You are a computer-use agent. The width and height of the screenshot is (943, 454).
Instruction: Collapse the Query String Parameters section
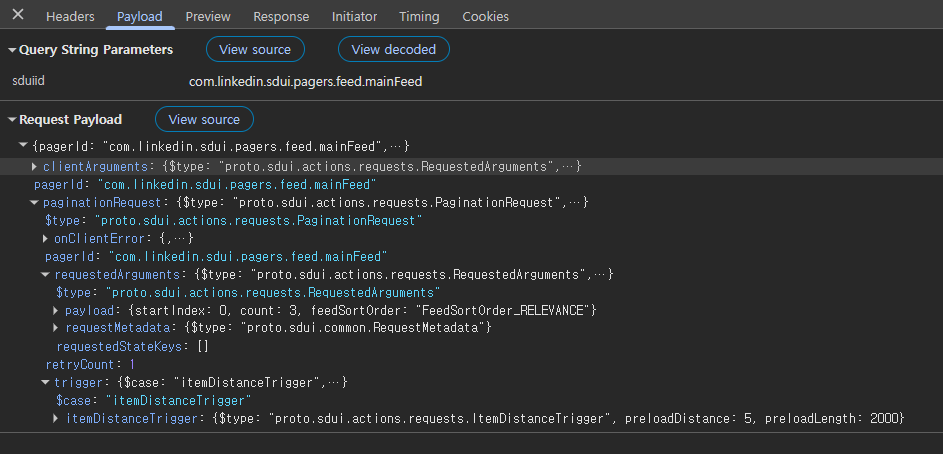click(12, 50)
